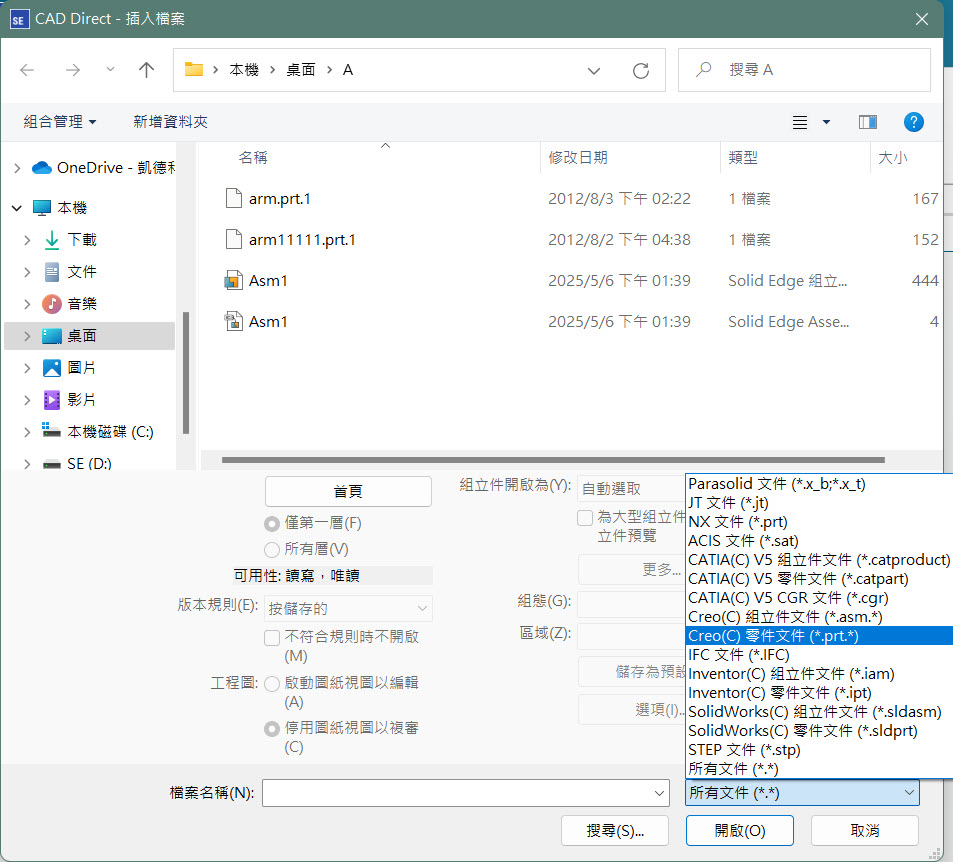953x862 pixels.
Task: Choose IFC 文件 (*.IFC) file type
Action: pyautogui.click(x=819, y=655)
